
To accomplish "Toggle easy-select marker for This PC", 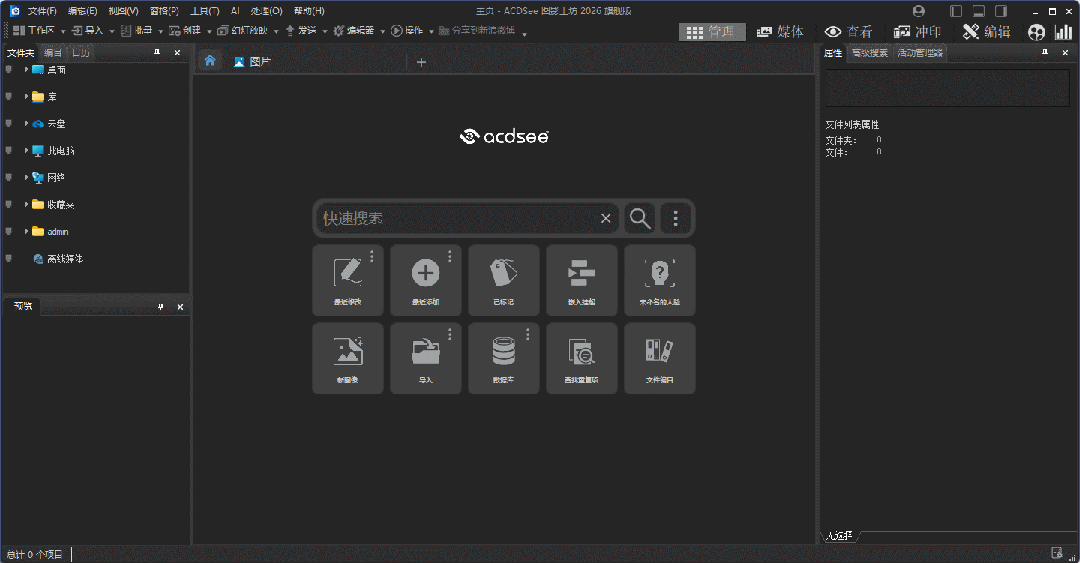I will coord(8,150).
